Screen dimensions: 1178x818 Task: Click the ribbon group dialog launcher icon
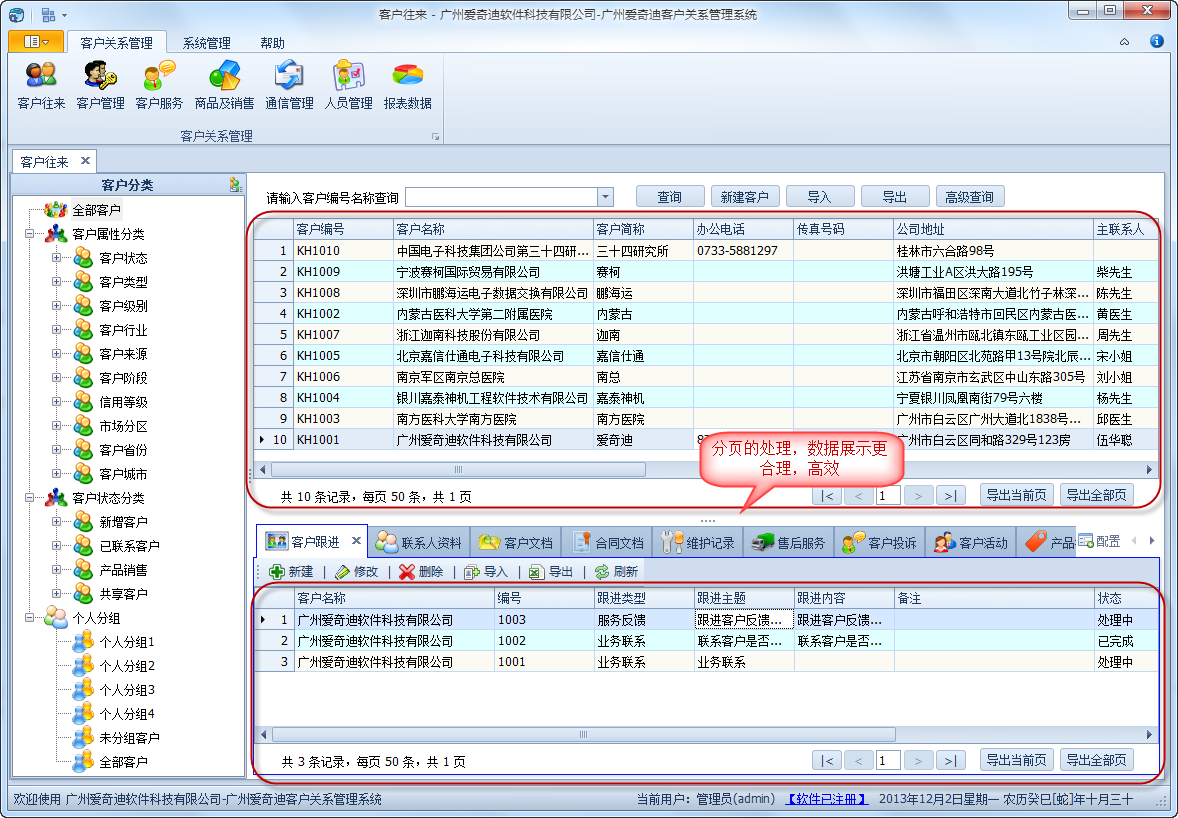(x=435, y=137)
